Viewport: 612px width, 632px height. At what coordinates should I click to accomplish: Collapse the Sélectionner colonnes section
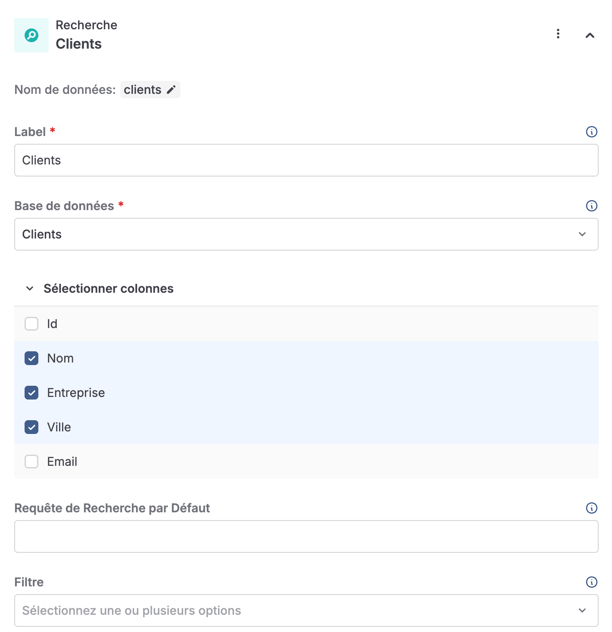[x=30, y=289]
